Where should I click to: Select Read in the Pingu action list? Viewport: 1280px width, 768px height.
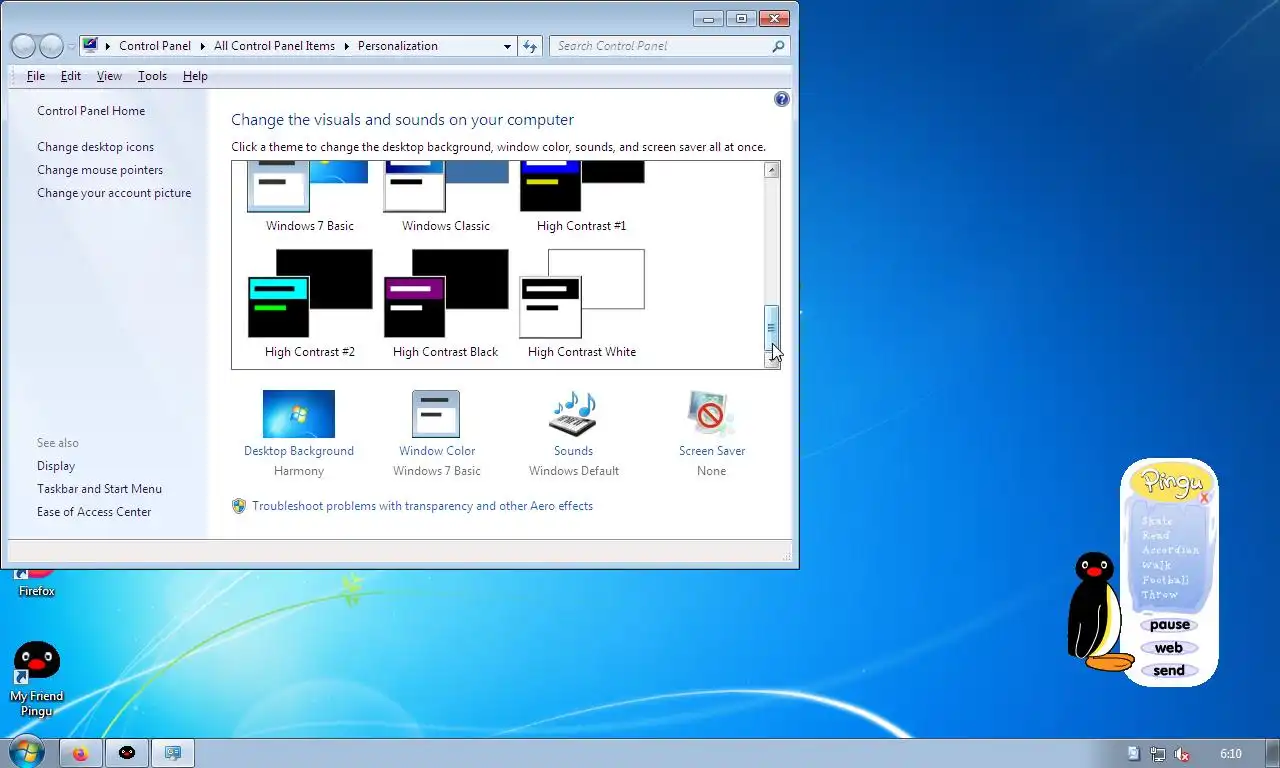coord(1155,536)
